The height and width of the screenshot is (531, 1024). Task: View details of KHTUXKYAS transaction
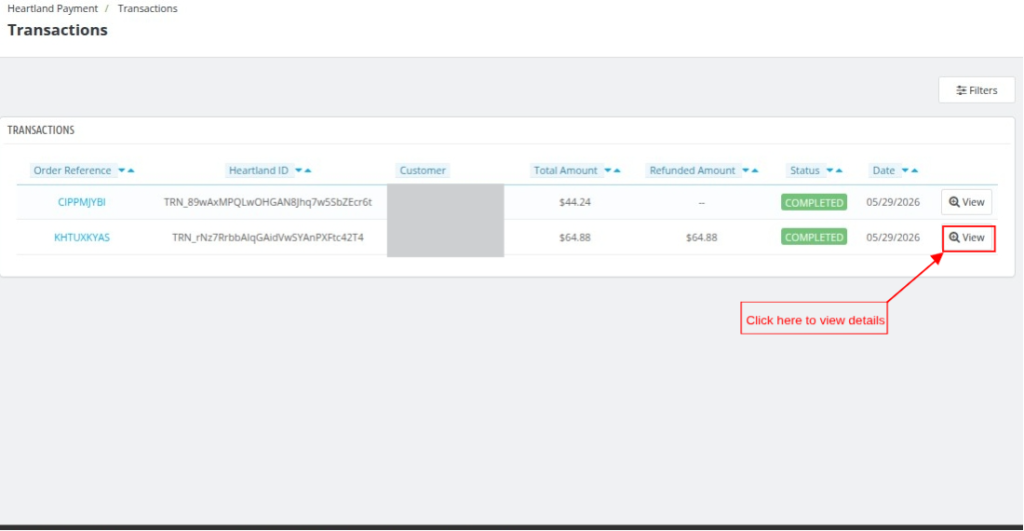[968, 238]
